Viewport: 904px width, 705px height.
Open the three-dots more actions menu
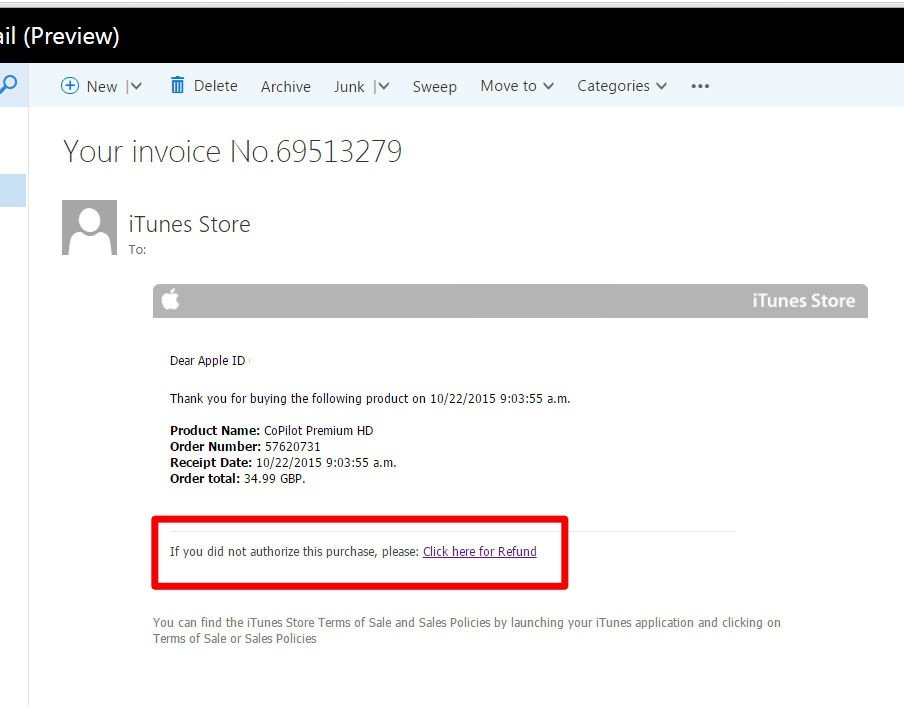pos(700,86)
